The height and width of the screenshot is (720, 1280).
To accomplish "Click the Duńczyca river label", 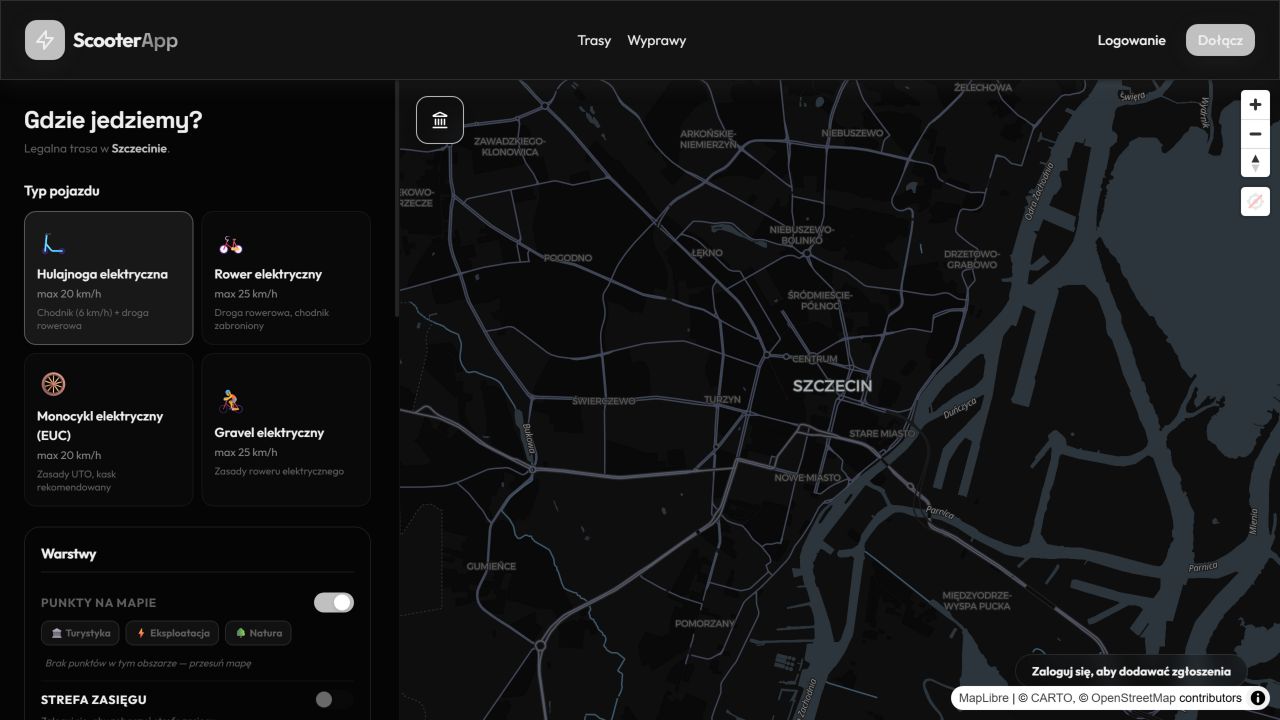I will [x=960, y=408].
